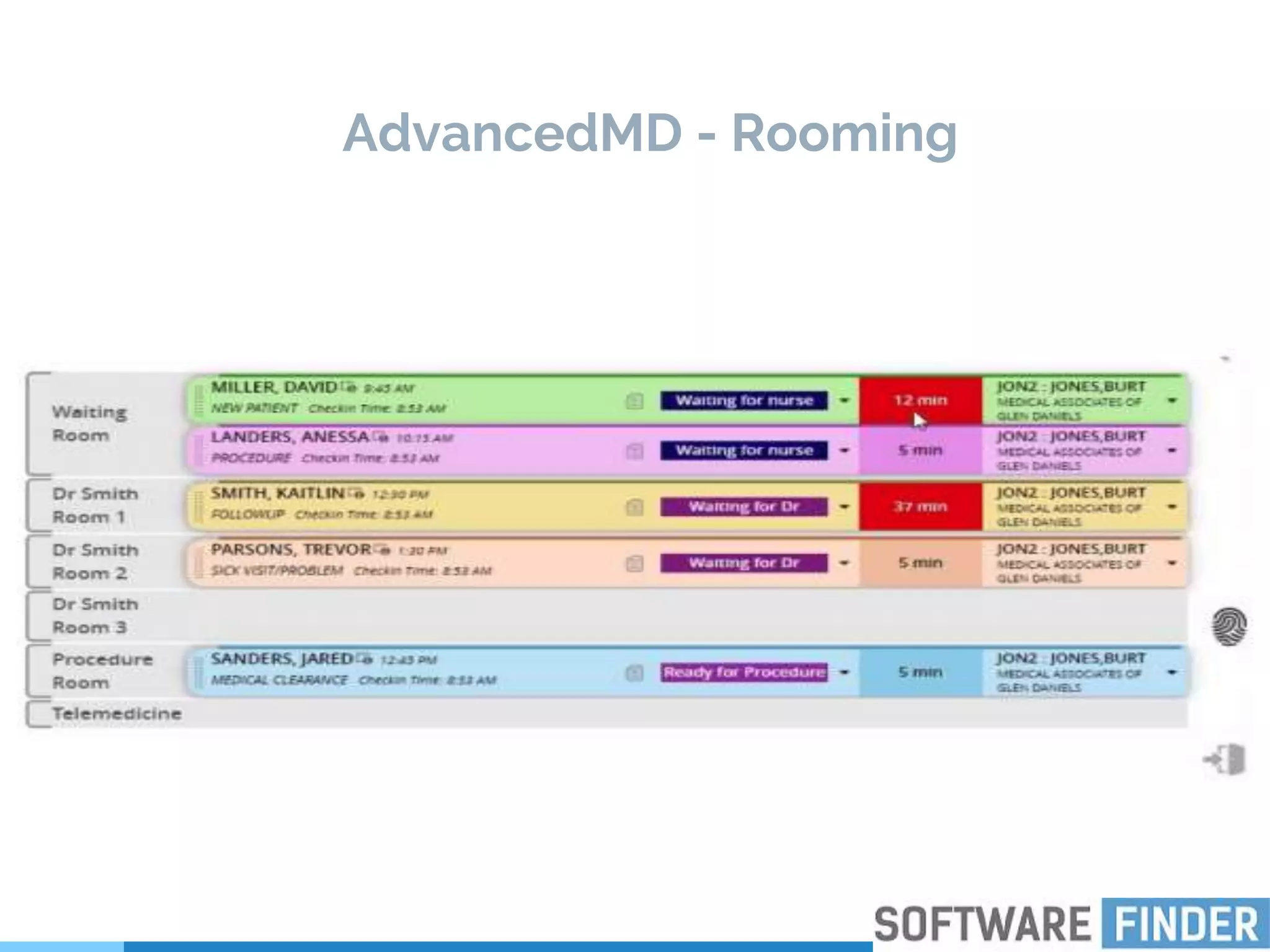Image resolution: width=1270 pixels, height=952 pixels.
Task: Open the note icon in LANDERS, ANESSA row
Action: pos(634,451)
